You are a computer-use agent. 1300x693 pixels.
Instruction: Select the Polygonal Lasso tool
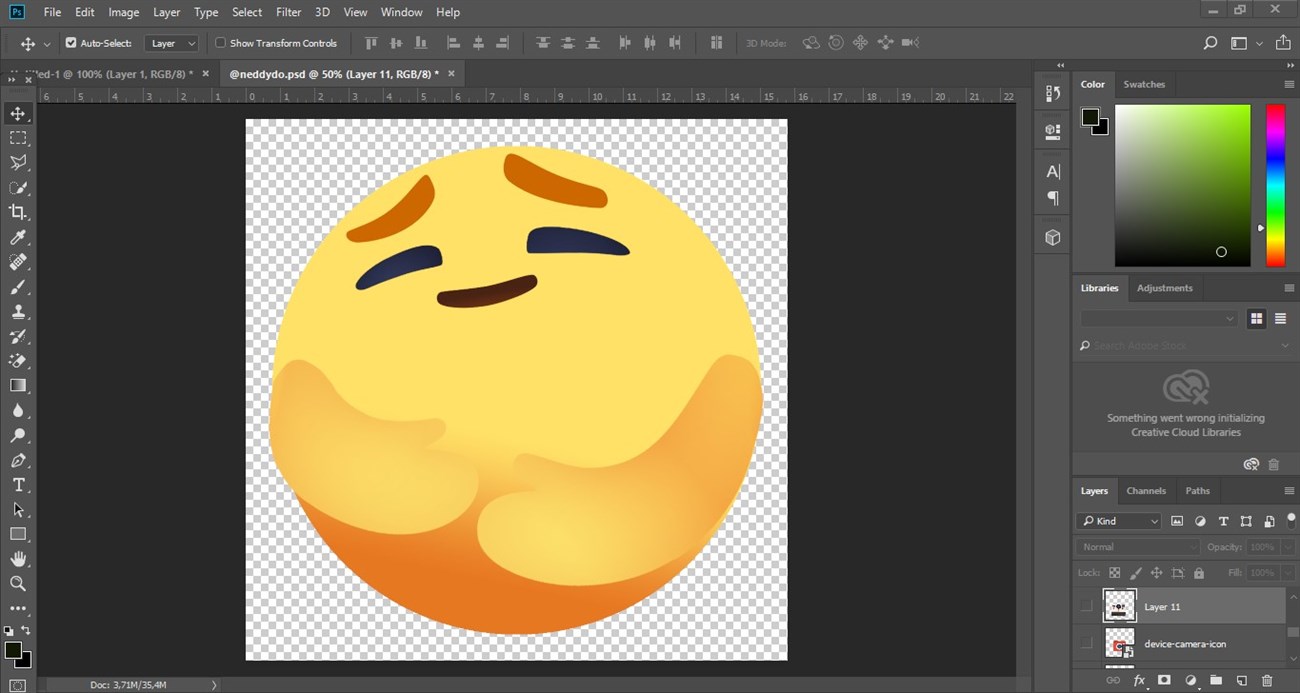[x=18, y=163]
